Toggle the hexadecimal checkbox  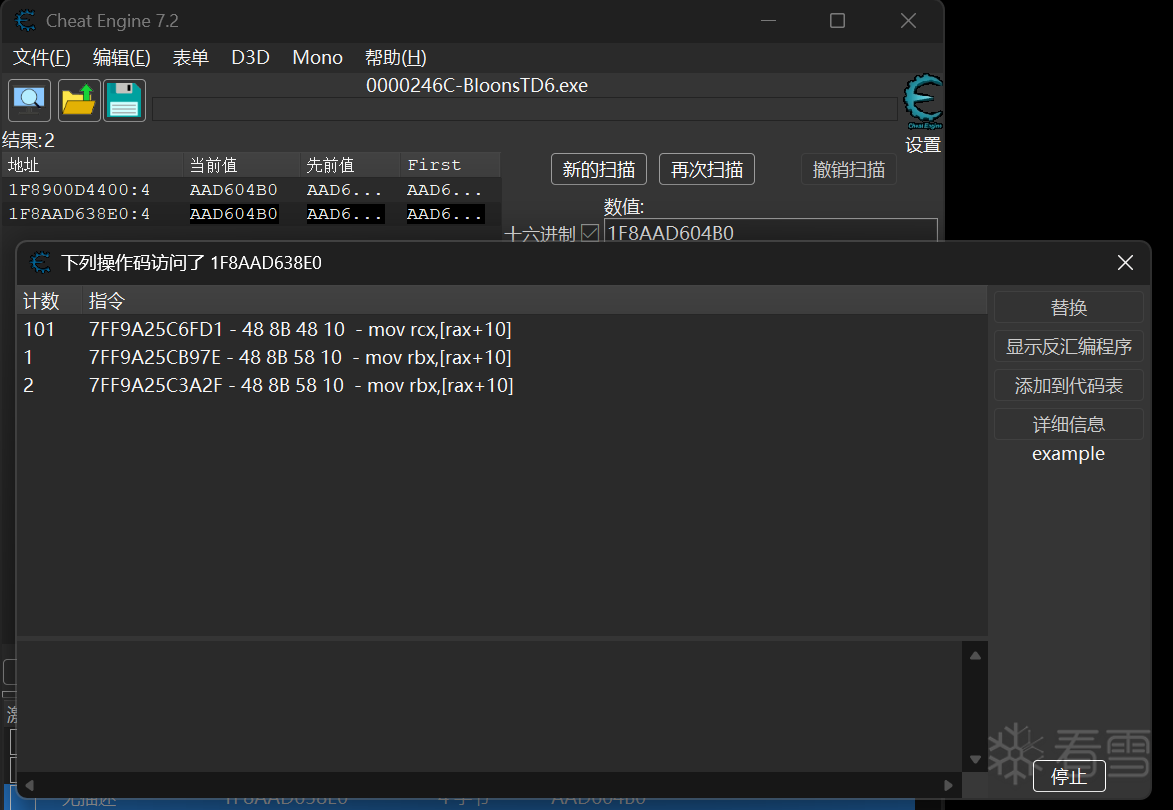click(x=589, y=233)
